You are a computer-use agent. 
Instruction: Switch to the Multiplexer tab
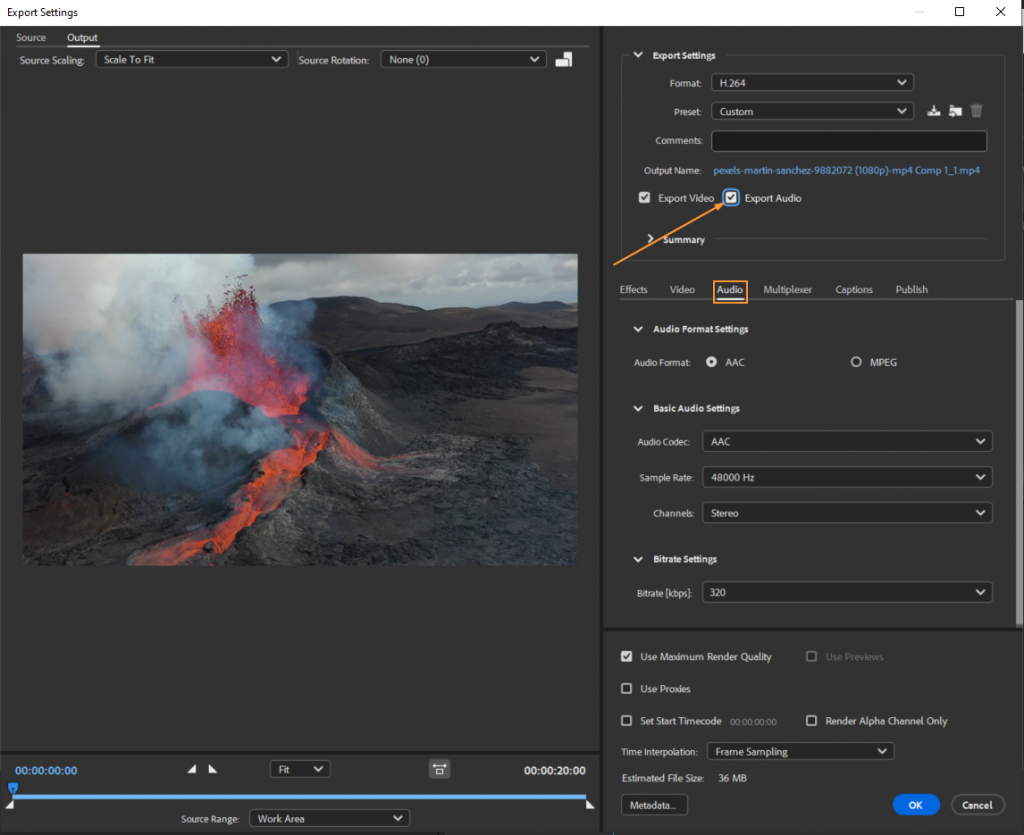pos(787,289)
